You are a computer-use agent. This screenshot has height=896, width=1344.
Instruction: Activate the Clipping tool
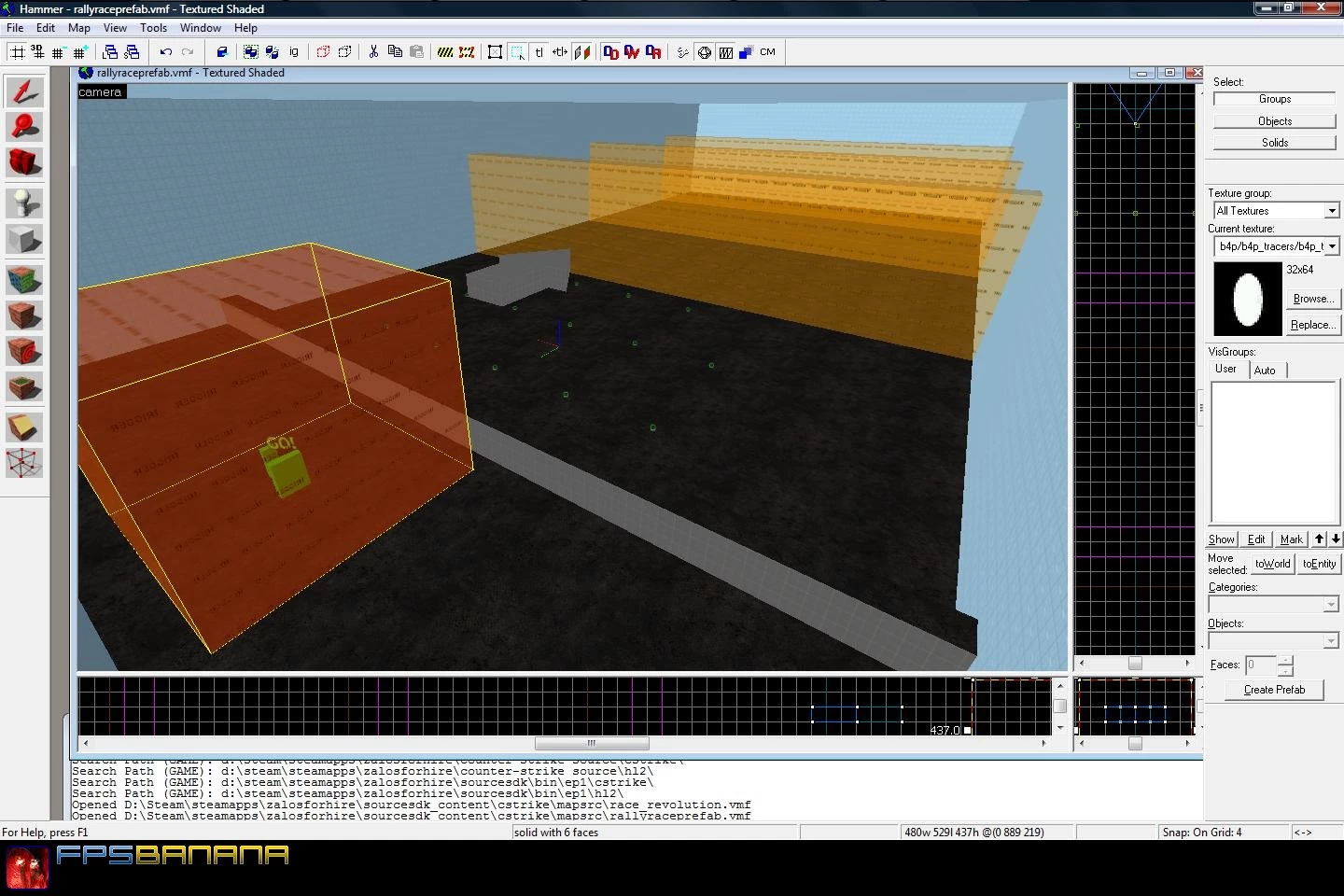[x=25, y=427]
